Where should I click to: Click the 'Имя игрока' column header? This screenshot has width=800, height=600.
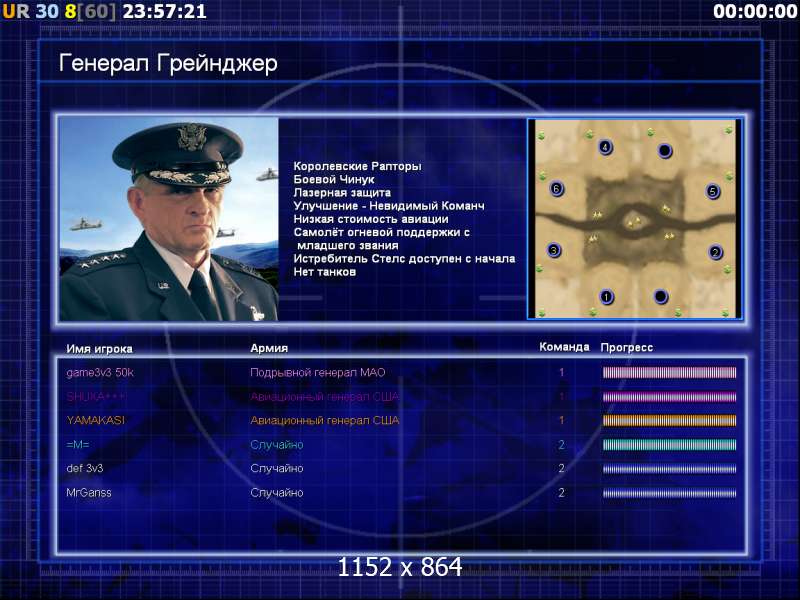tap(99, 349)
